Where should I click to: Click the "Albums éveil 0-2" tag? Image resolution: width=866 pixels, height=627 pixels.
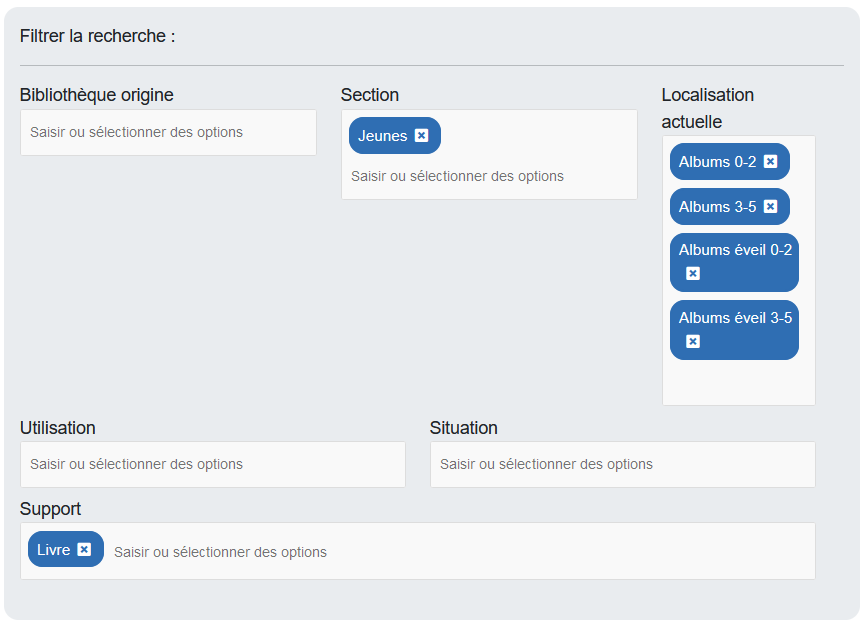[734, 249]
